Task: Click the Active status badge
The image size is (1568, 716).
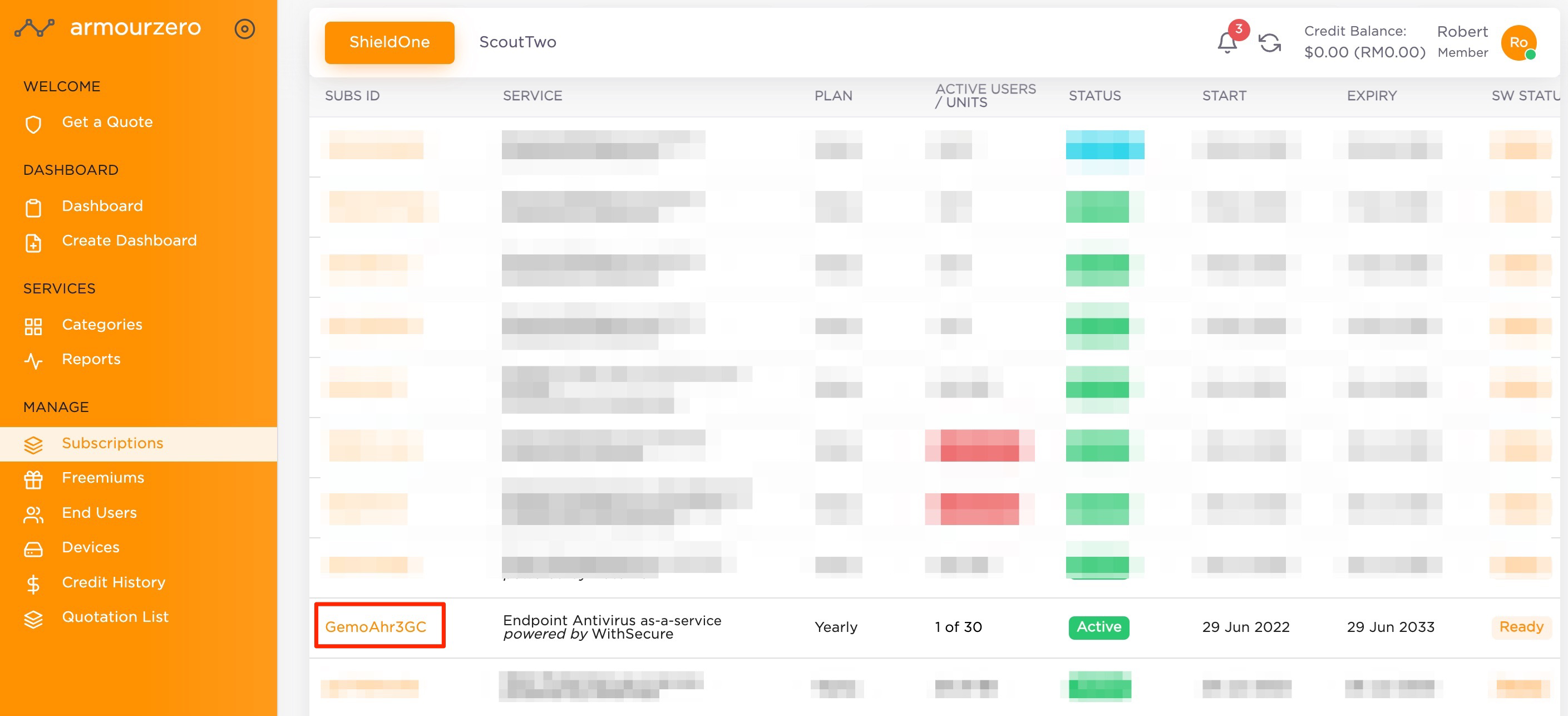Action: coord(1099,627)
